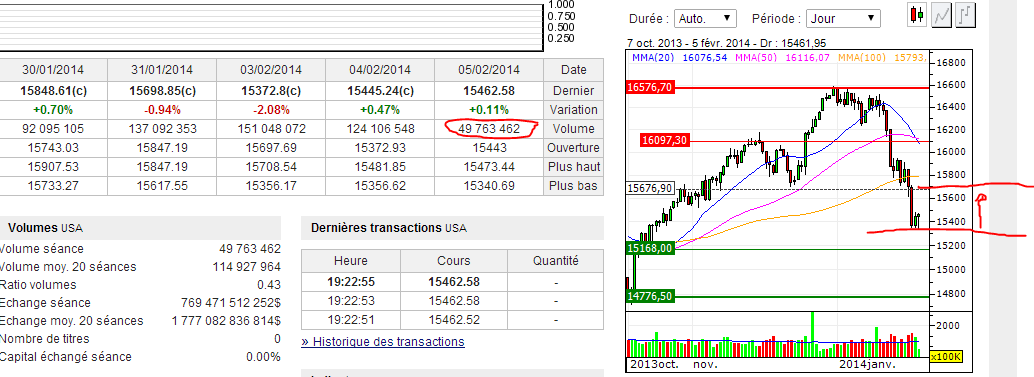This screenshot has height=377, width=1034.
Task: Click the opening value 15743.03
Action: coord(53,148)
